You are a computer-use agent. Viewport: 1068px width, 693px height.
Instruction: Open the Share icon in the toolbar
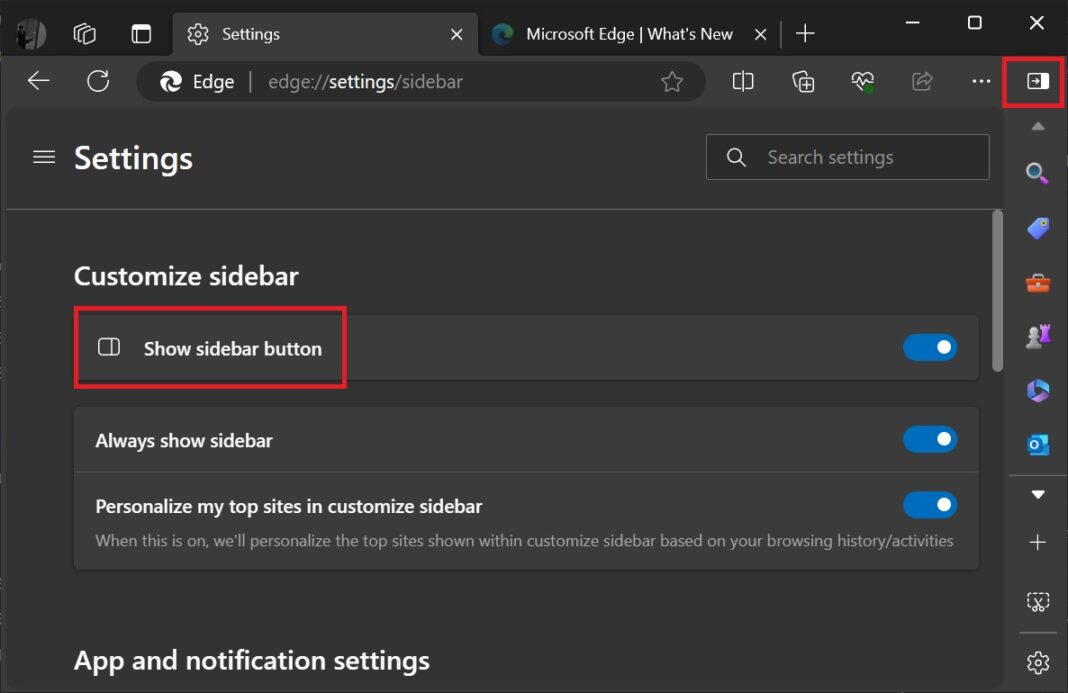tap(921, 81)
